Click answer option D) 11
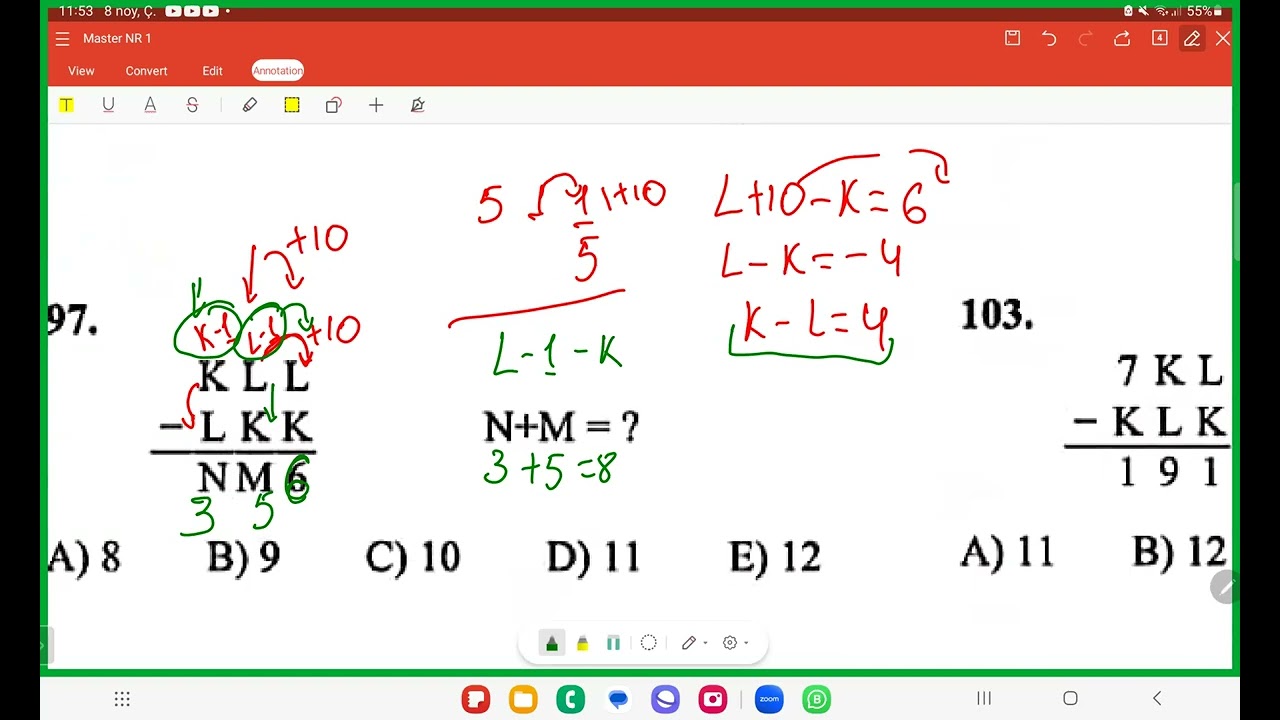 pyautogui.click(x=593, y=557)
